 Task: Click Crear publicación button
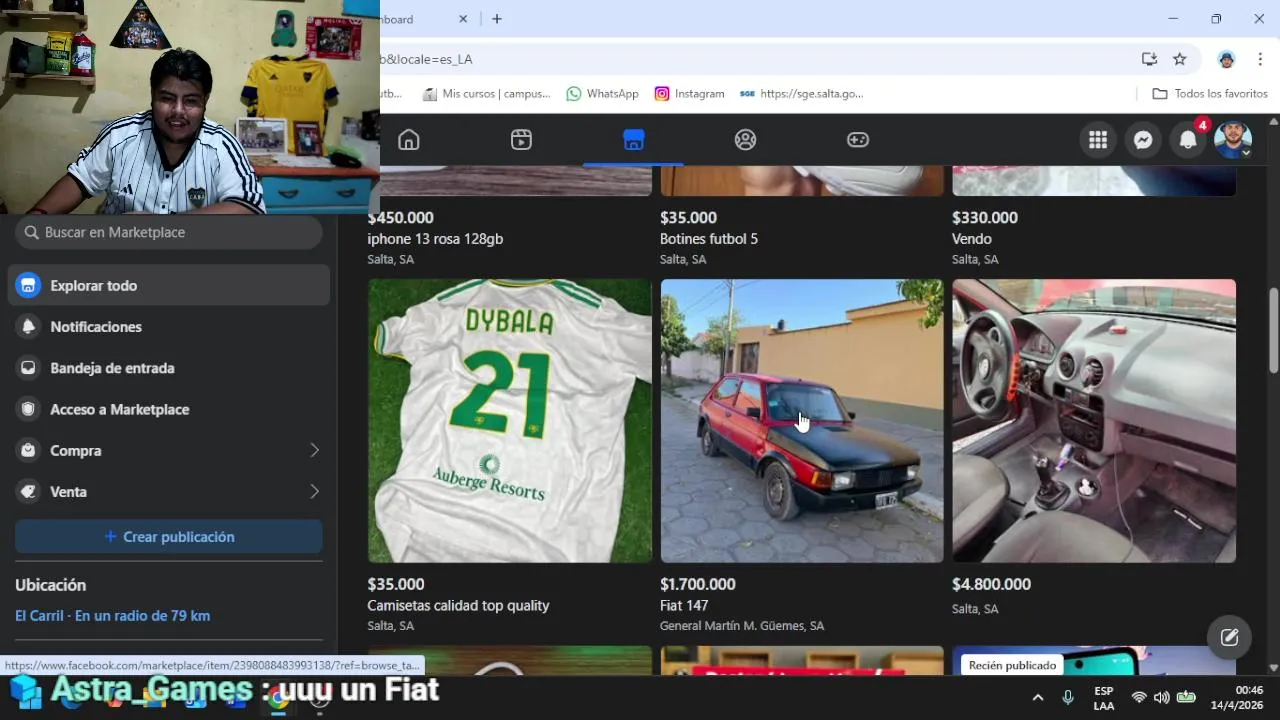tap(169, 537)
